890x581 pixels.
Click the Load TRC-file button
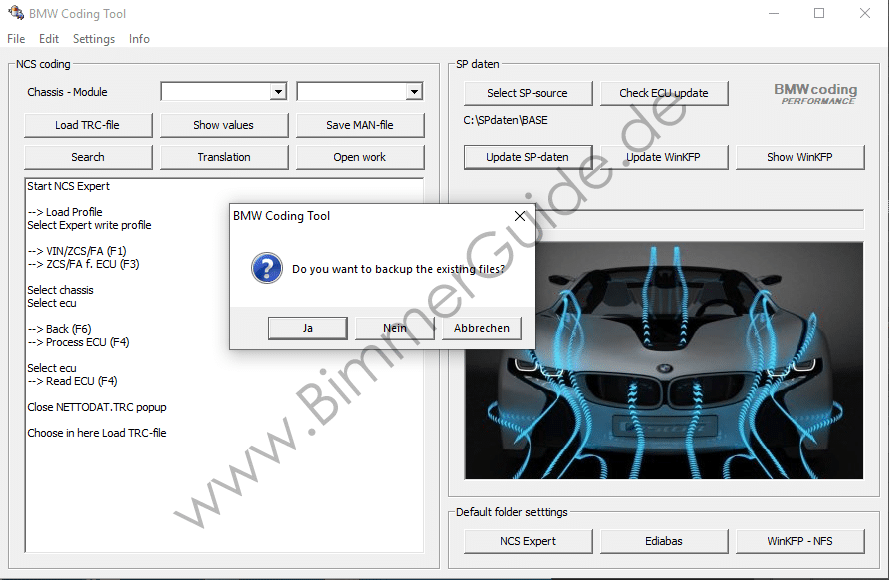coord(88,125)
